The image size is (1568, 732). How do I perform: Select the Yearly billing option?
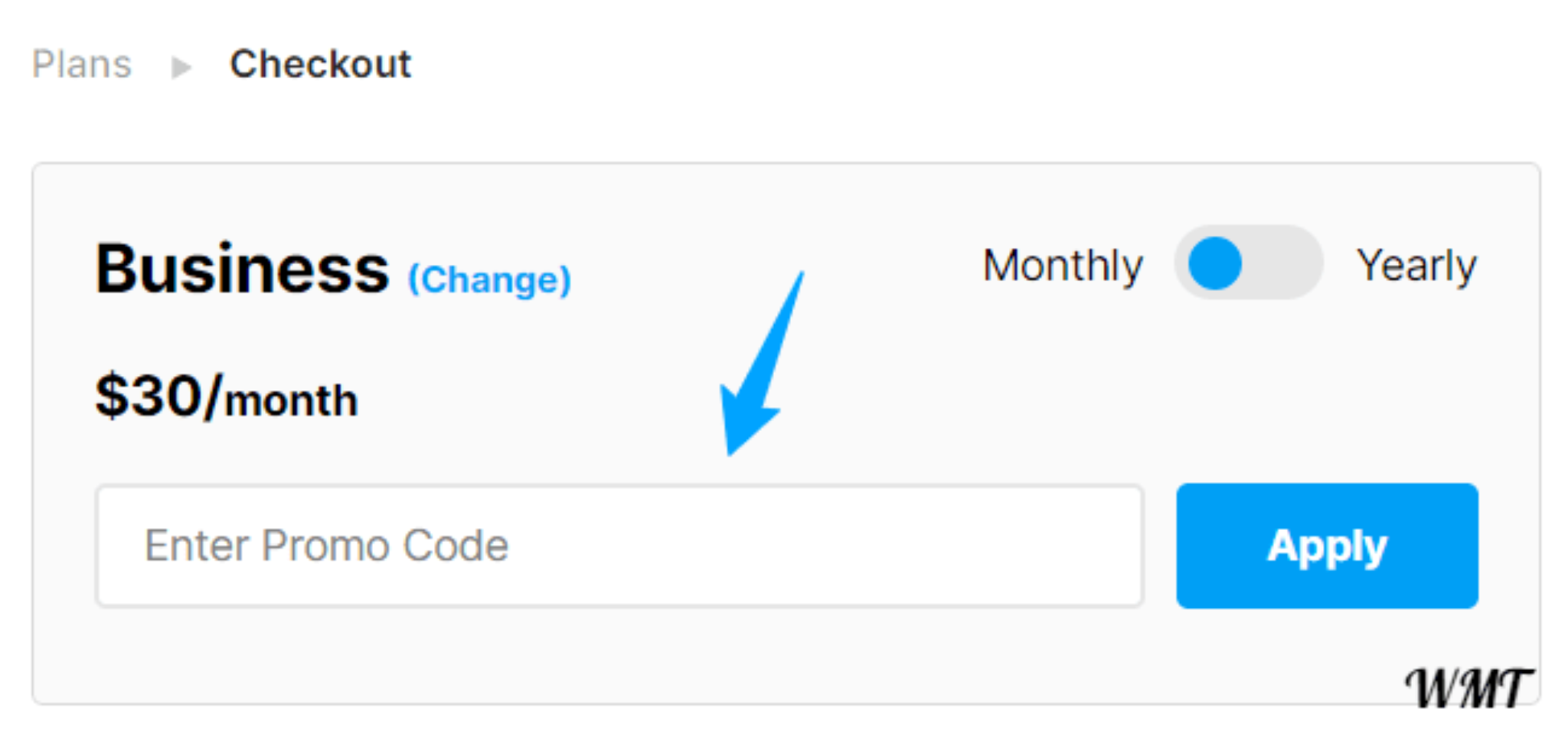point(1418,263)
